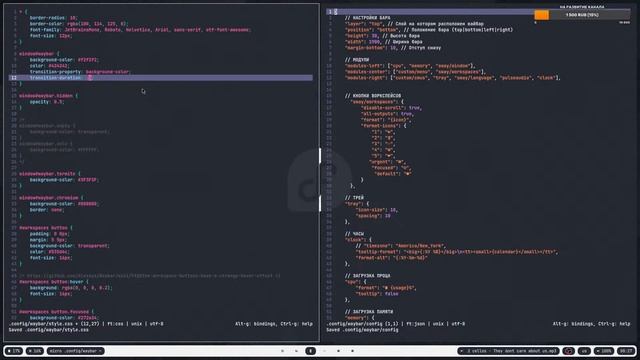The height and width of the screenshot is (360, 640).
Task: Click the '// МОДУЛИ' comment
Action: coord(356,60)
